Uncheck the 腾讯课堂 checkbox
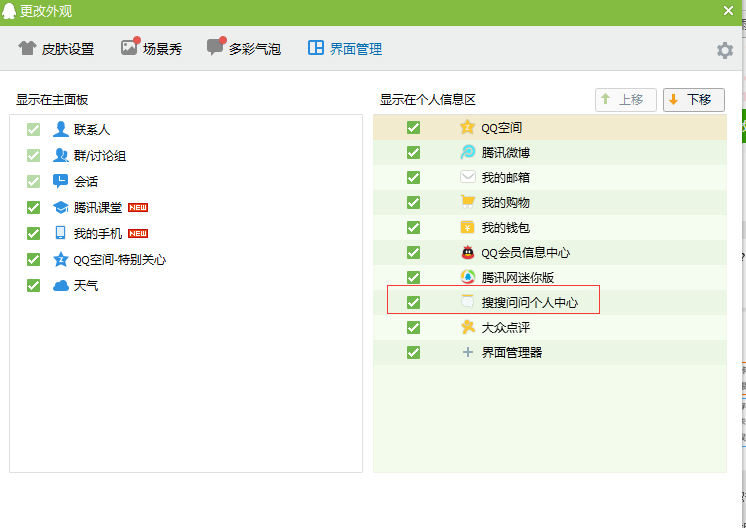Screen dimensions: 746x528 click(x=34, y=207)
